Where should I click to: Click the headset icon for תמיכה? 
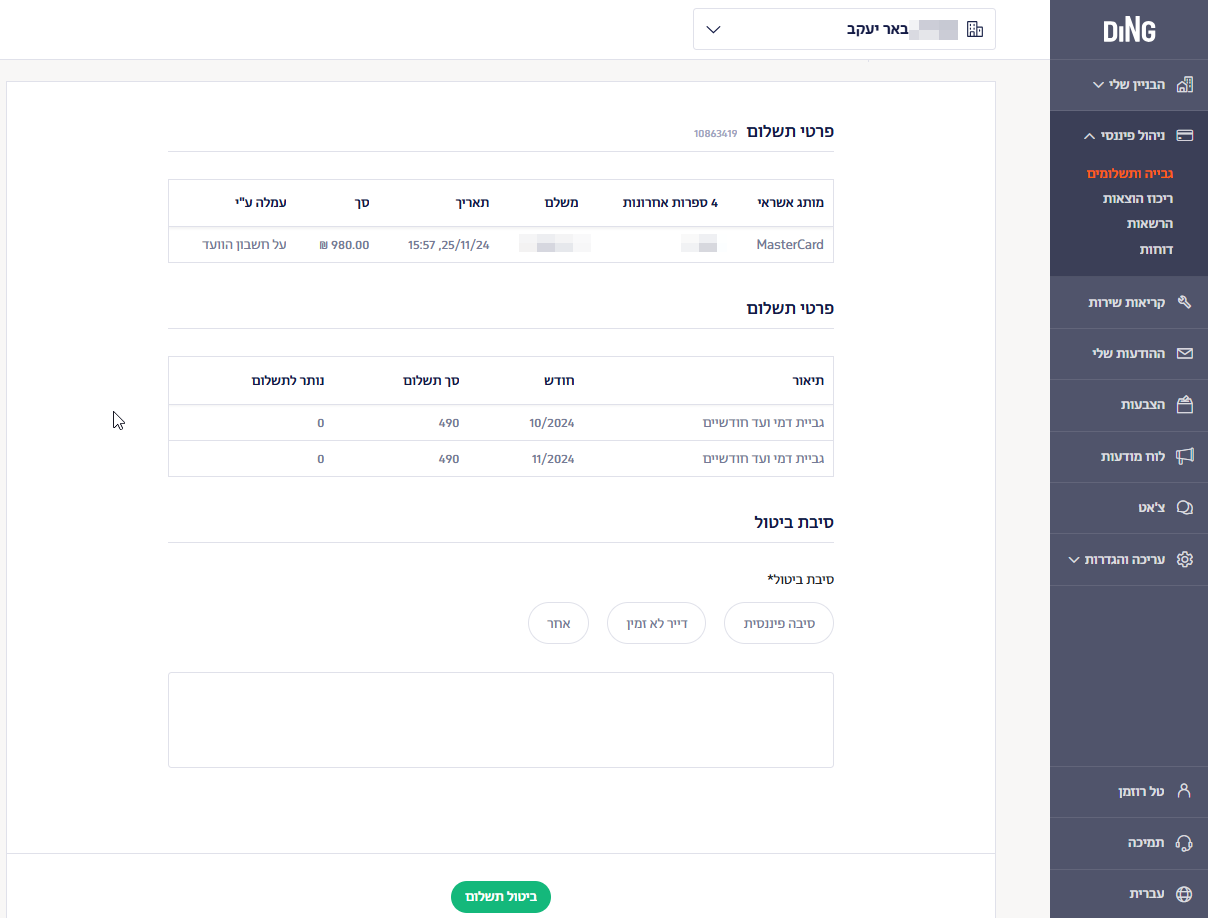tap(1185, 843)
